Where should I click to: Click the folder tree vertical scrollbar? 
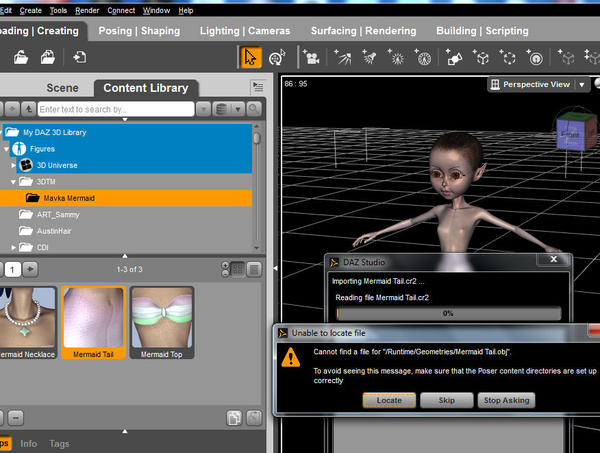(256, 187)
